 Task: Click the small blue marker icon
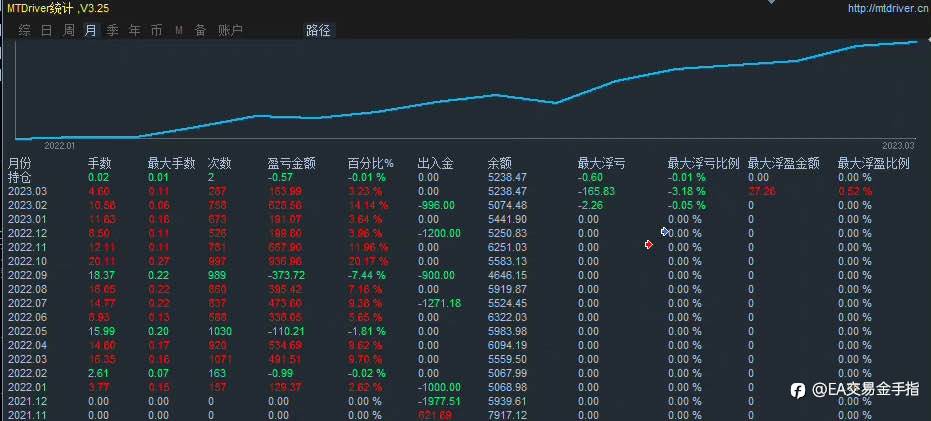664,231
